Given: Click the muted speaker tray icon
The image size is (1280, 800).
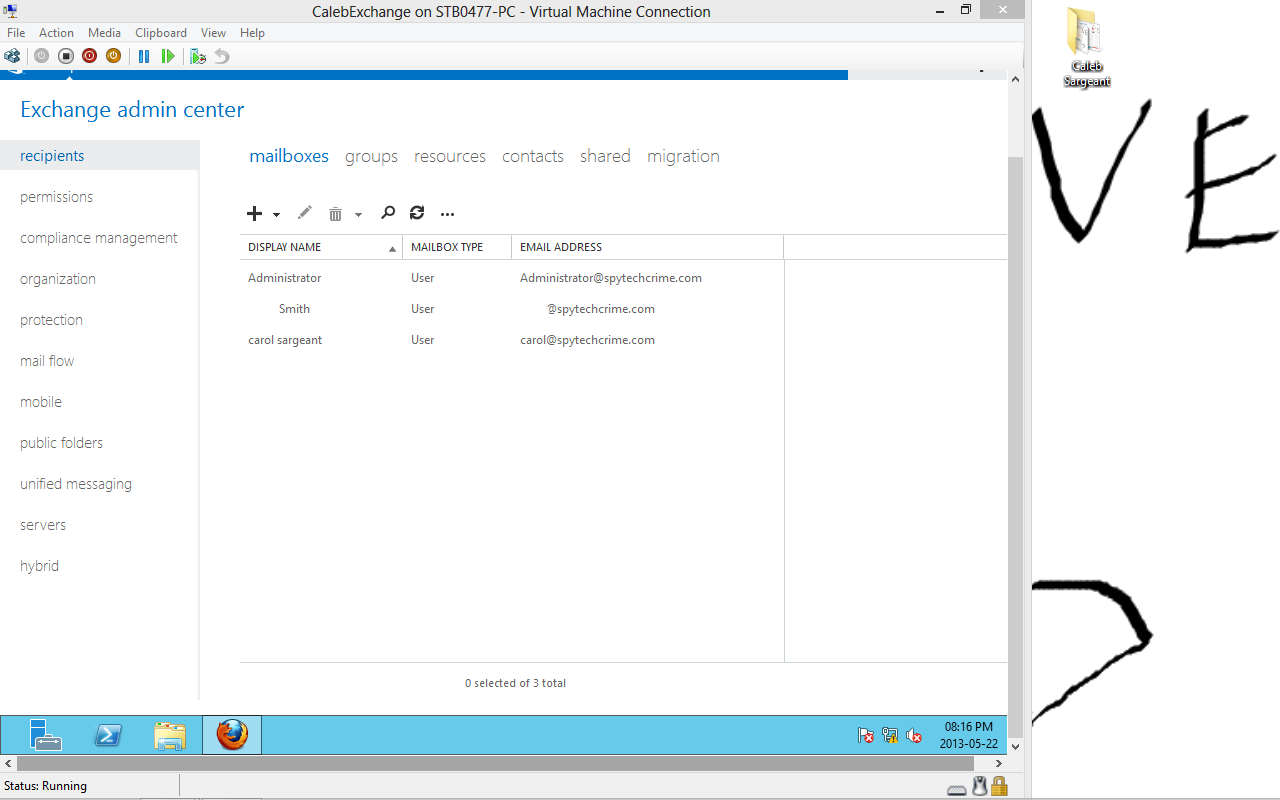Looking at the screenshot, I should tap(914, 735).
